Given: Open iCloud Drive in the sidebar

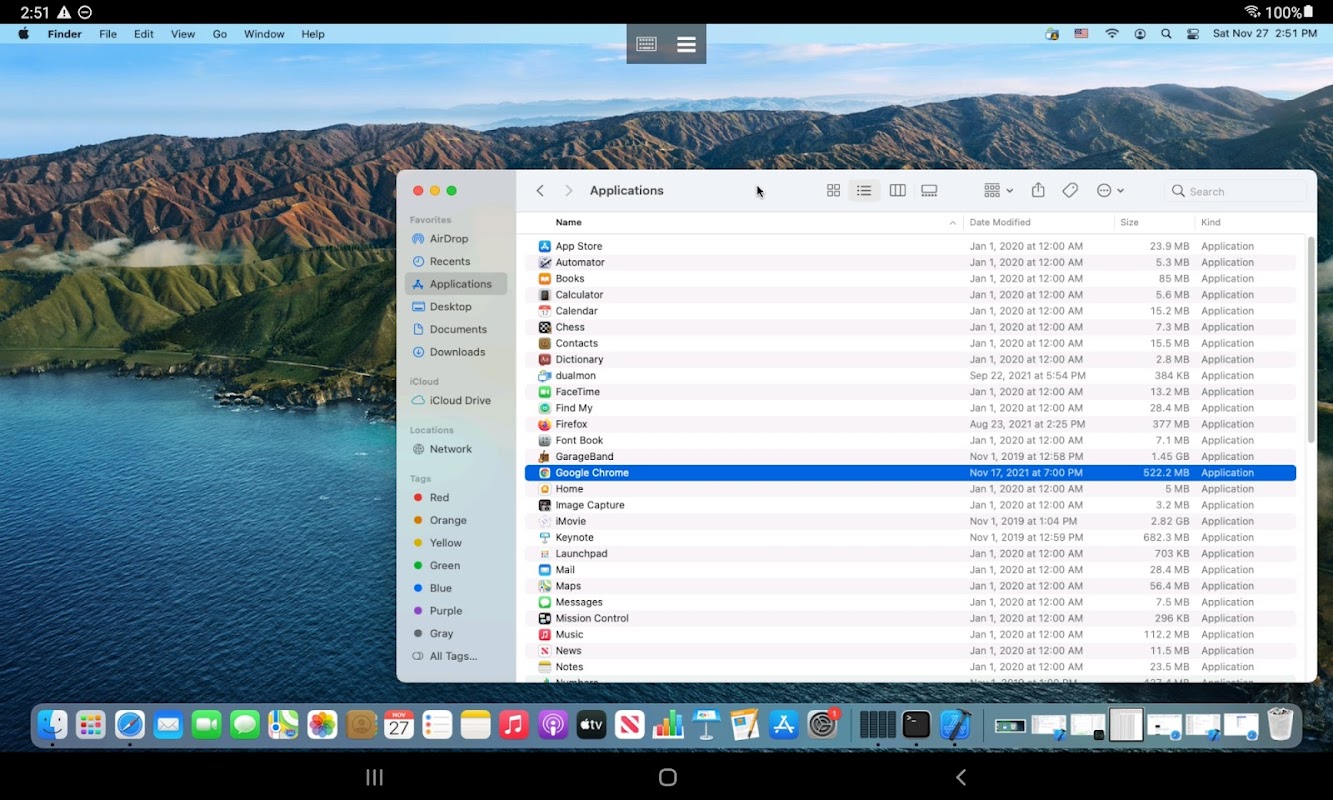Looking at the screenshot, I should tap(459, 400).
